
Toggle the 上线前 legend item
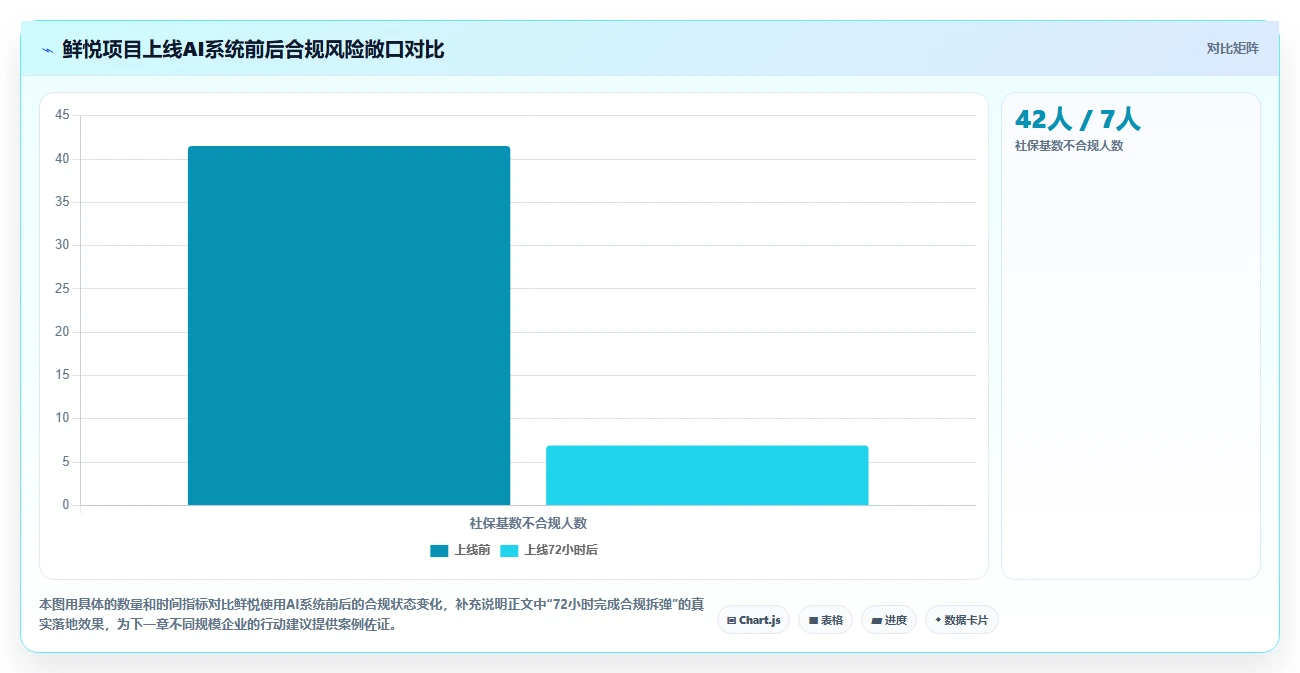pyautogui.click(x=460, y=550)
